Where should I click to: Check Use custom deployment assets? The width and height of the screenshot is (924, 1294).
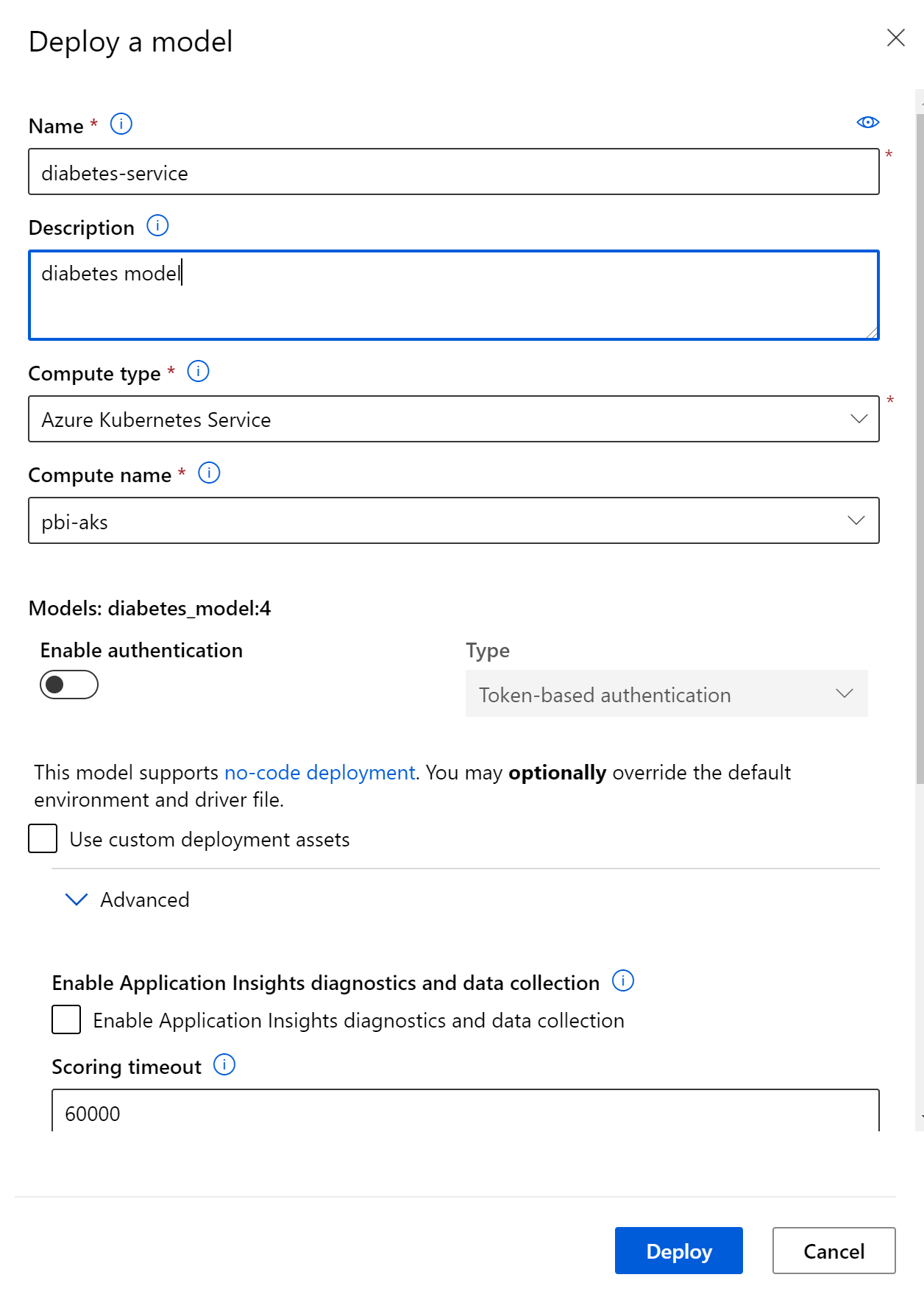pyautogui.click(x=43, y=838)
